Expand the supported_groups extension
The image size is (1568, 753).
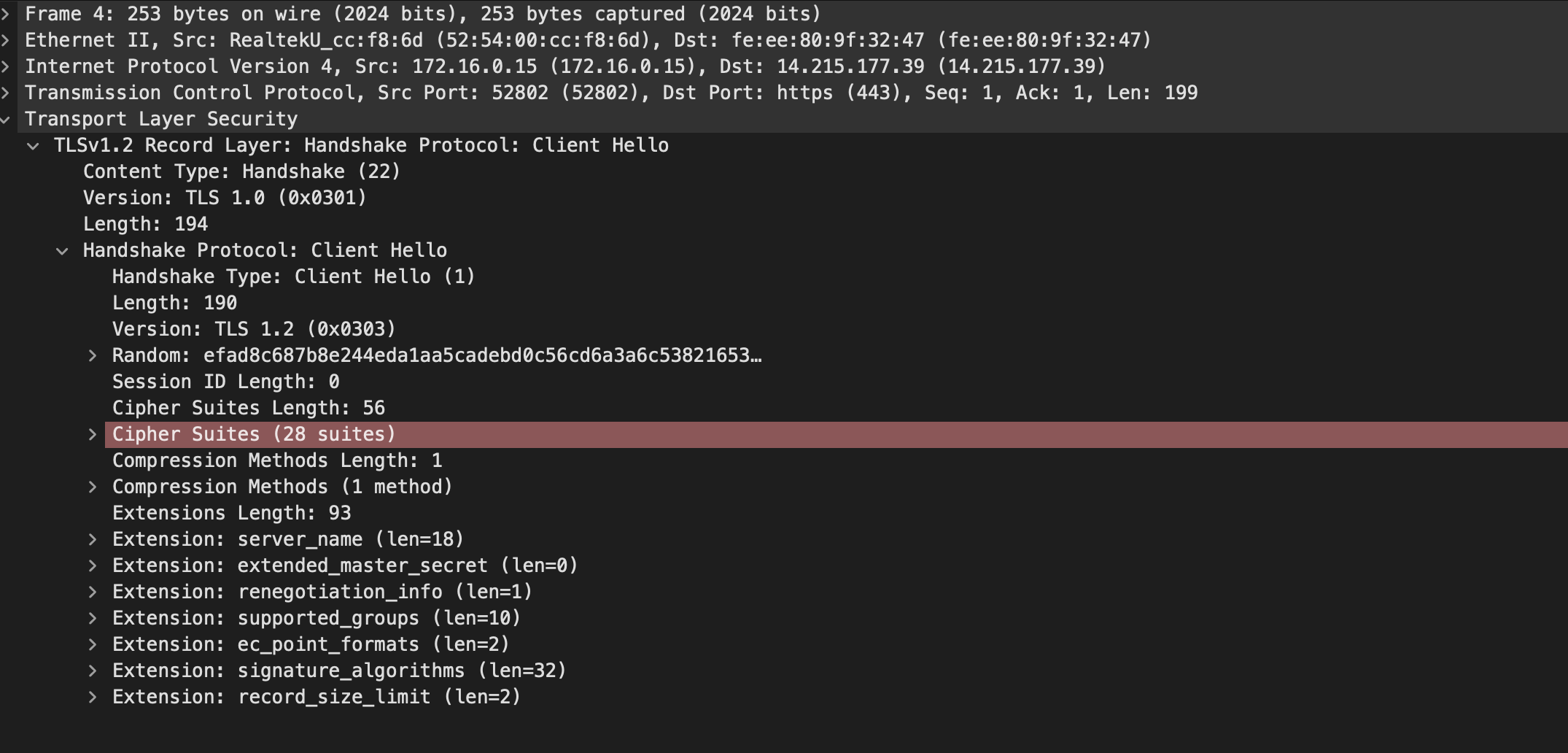(93, 618)
